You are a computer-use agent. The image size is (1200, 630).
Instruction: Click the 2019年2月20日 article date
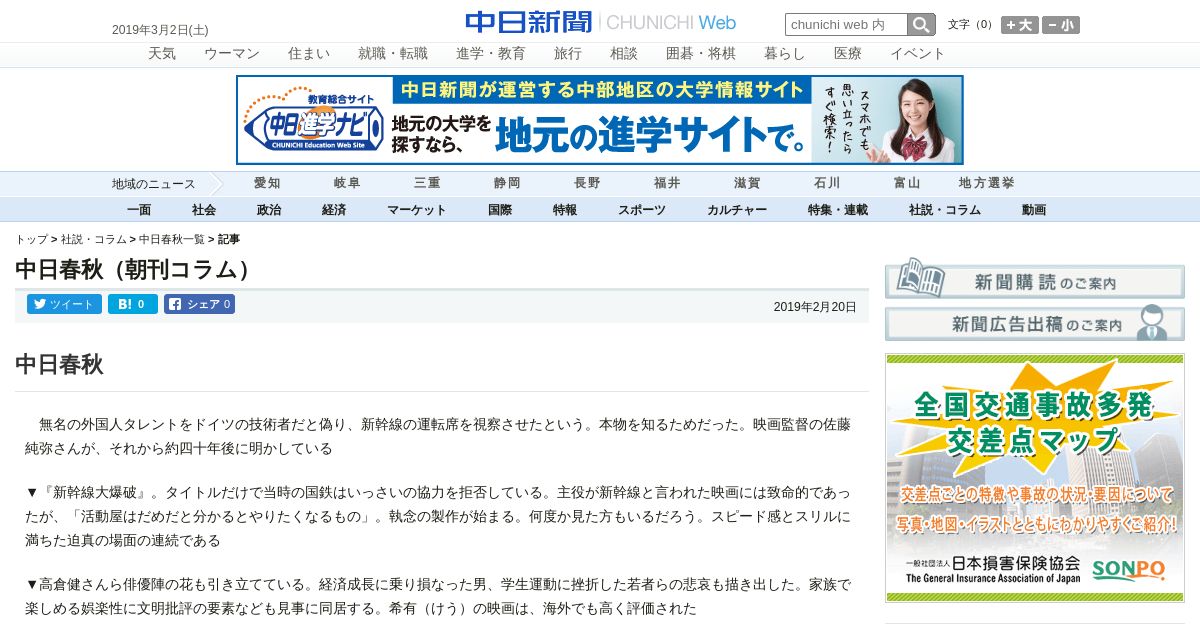pos(815,307)
